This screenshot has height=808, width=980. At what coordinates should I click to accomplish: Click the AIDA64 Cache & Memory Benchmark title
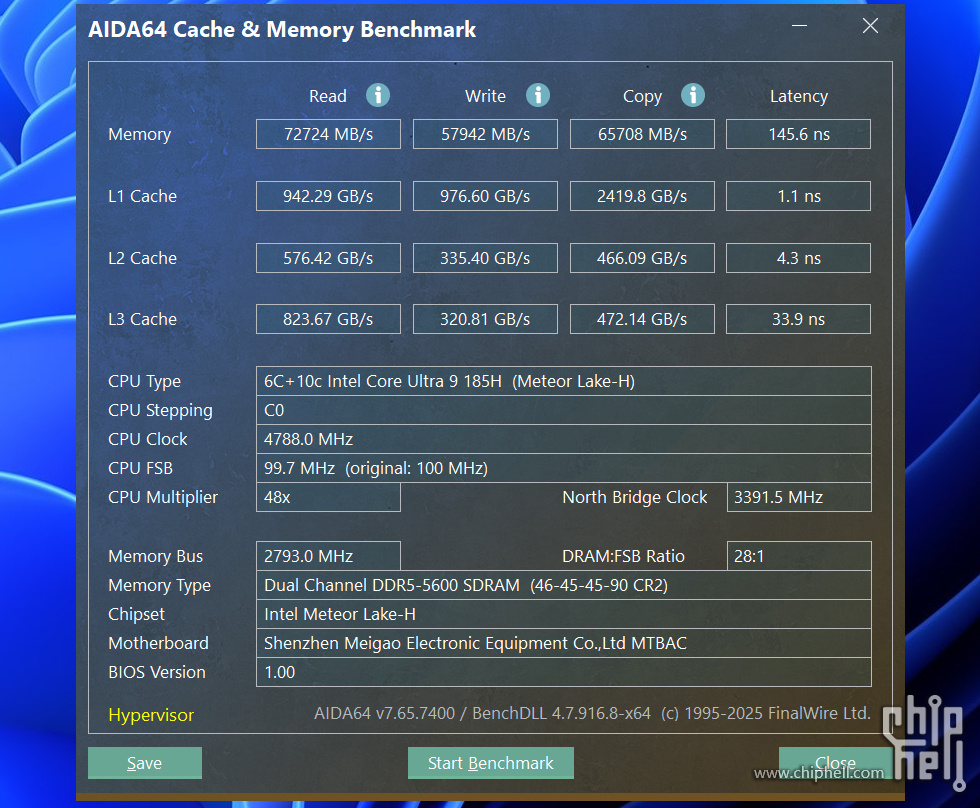(282, 29)
